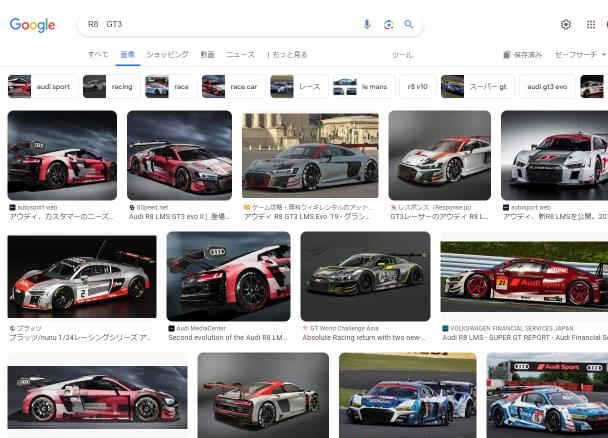Open the 8Speed.net Audi R8 image

click(180, 155)
